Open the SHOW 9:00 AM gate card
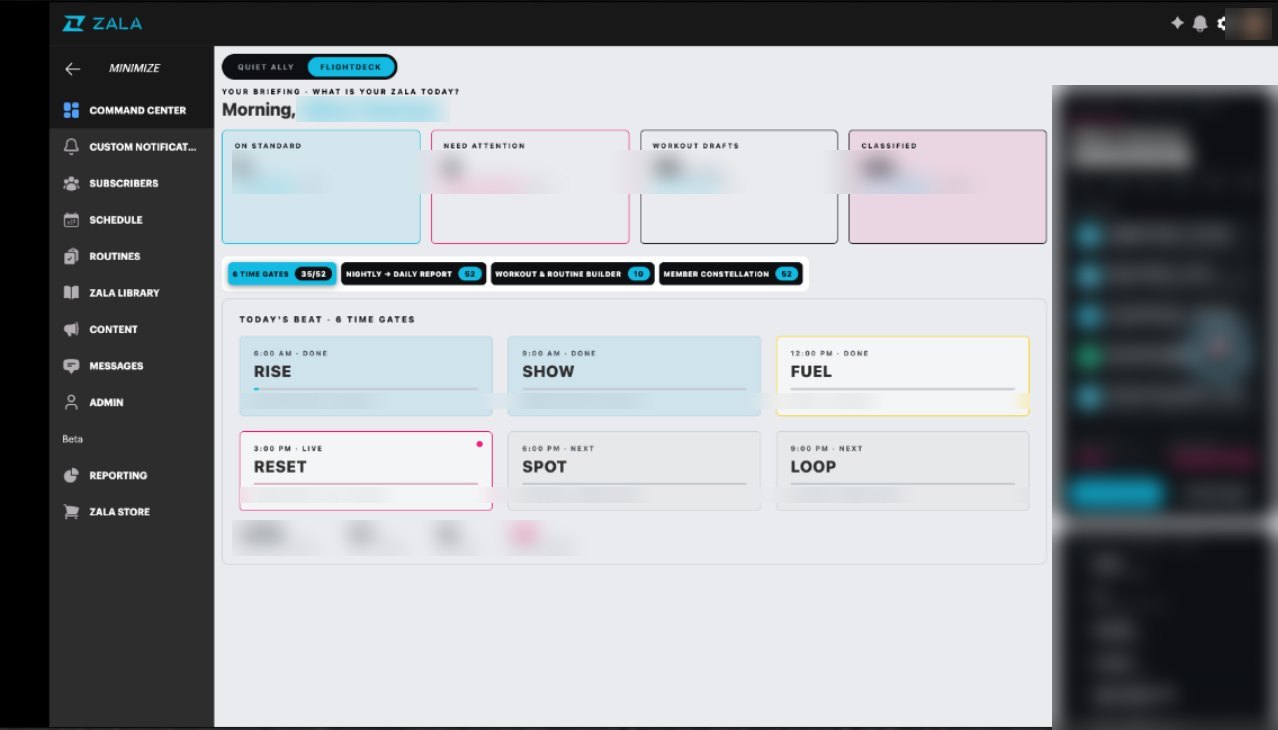 tap(634, 376)
